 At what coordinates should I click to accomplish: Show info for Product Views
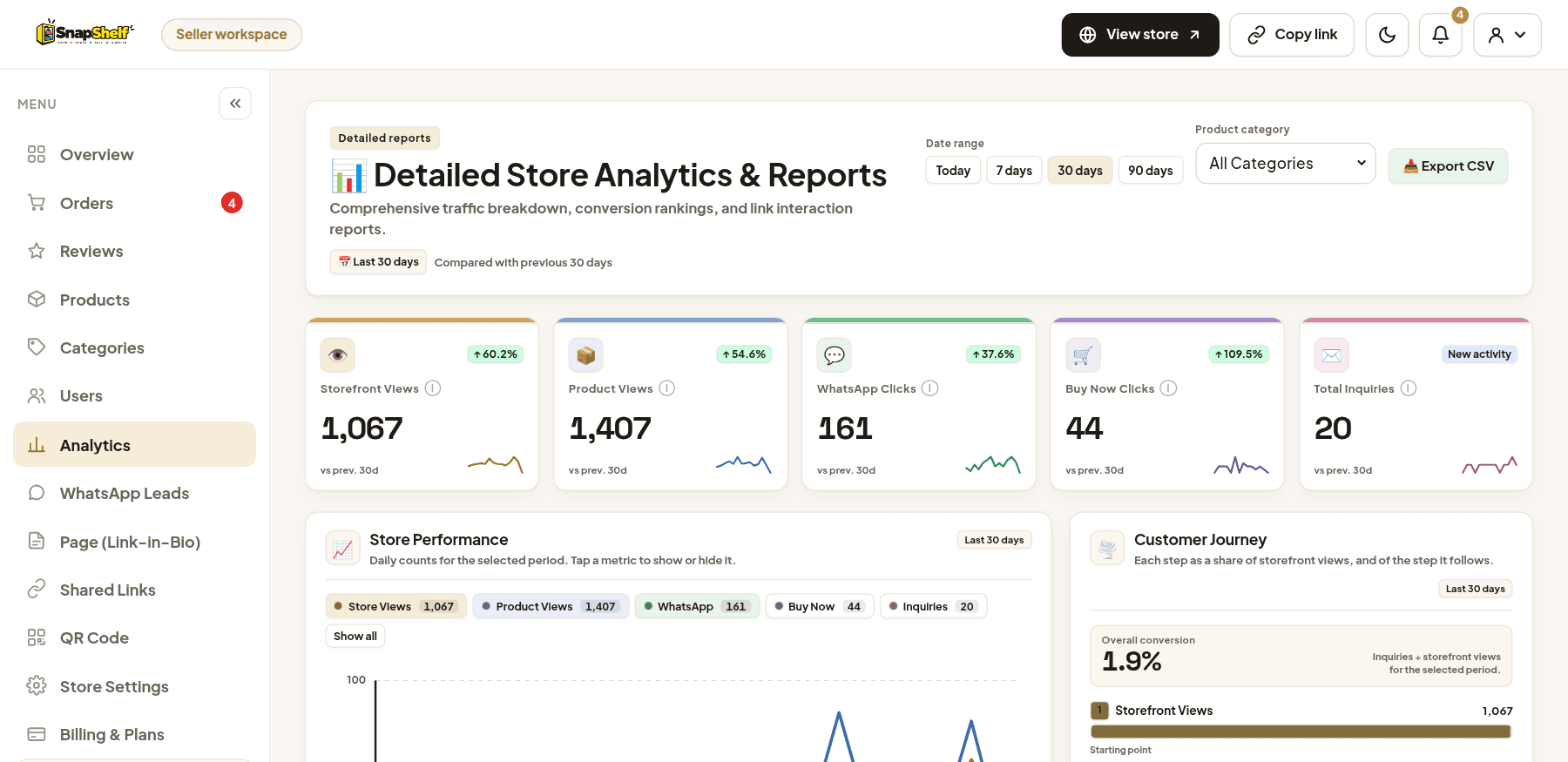667,388
